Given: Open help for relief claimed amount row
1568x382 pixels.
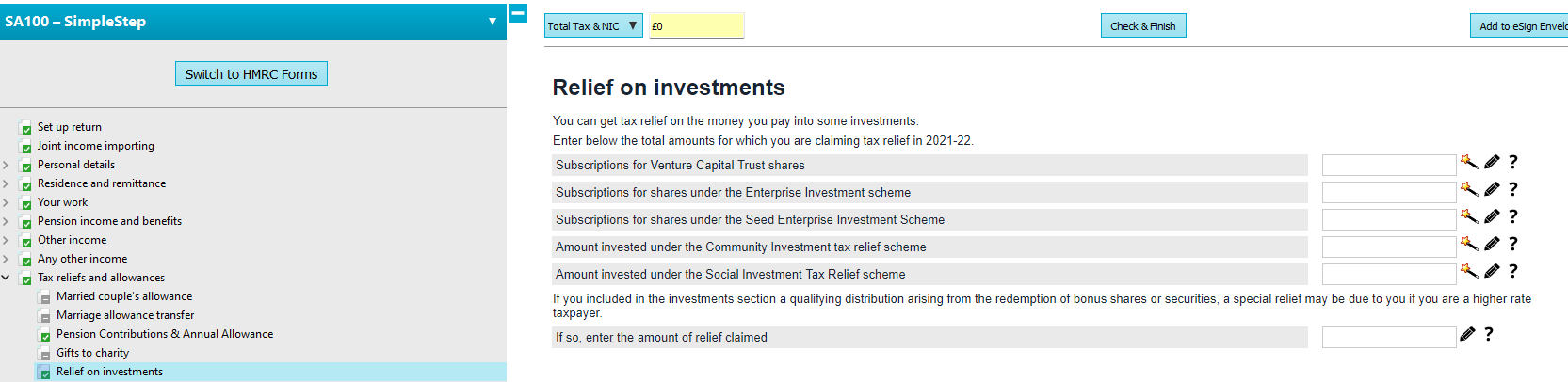Looking at the screenshot, I should pos(1489,334).
